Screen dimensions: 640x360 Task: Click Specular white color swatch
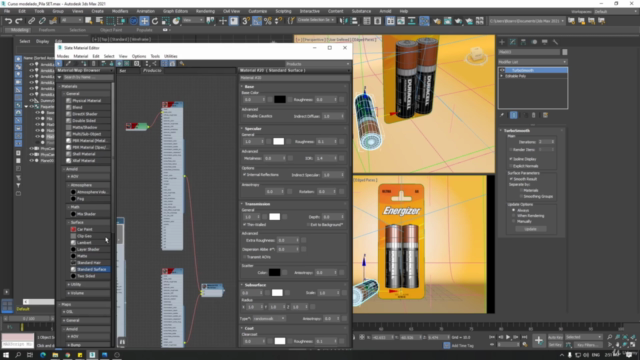tap(278, 141)
